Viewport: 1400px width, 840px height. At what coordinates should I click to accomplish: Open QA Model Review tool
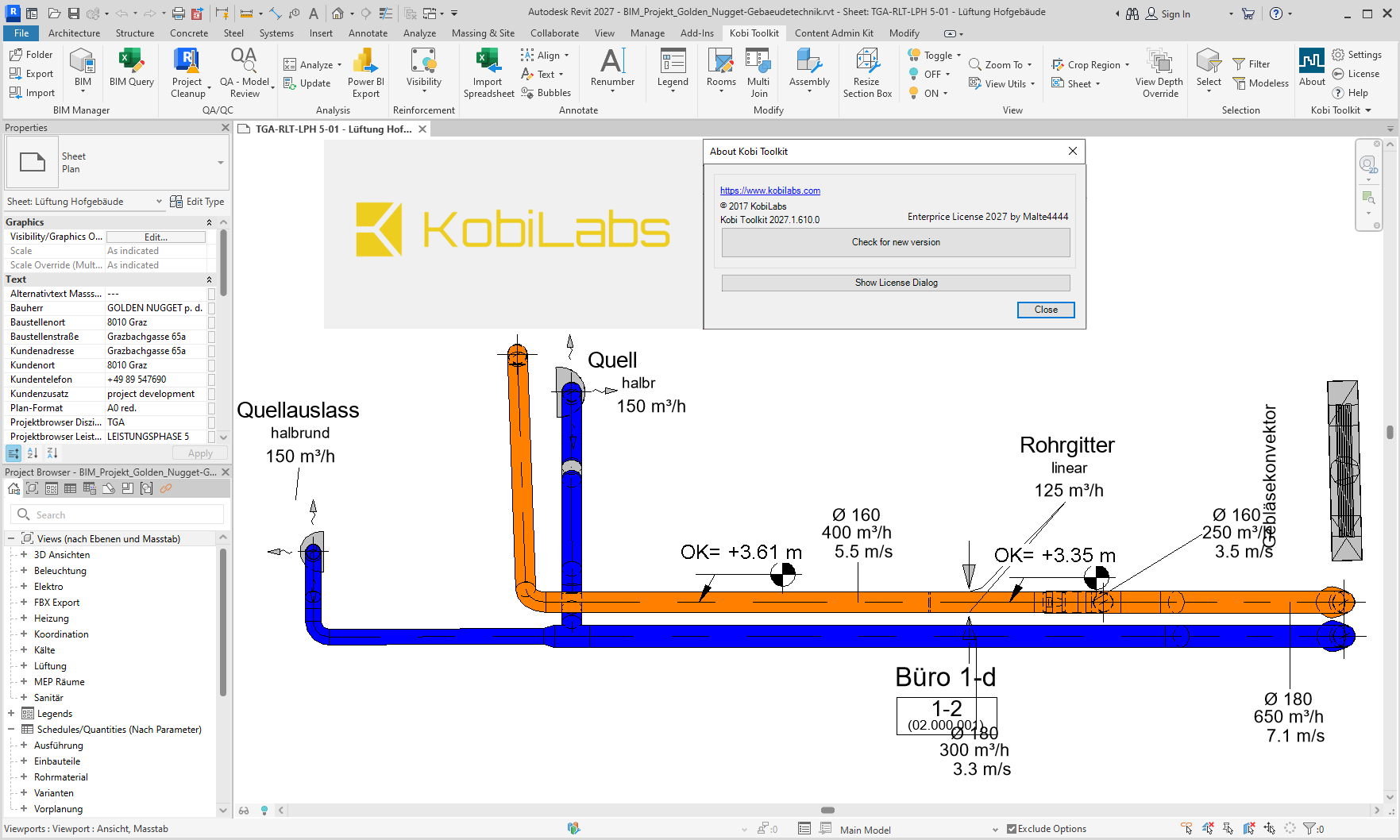(245, 72)
